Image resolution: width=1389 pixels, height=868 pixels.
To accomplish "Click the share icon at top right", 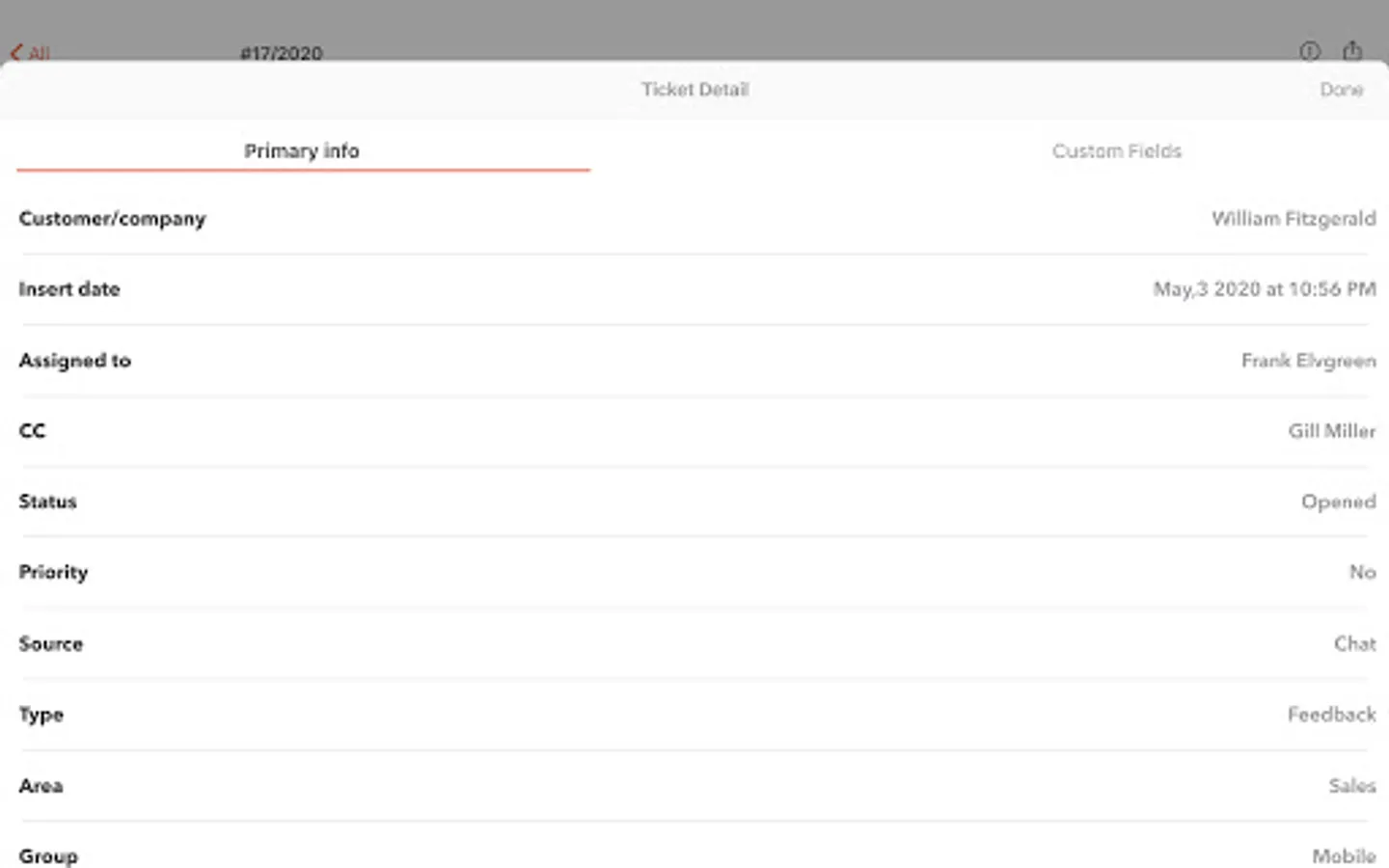I will tap(1352, 51).
